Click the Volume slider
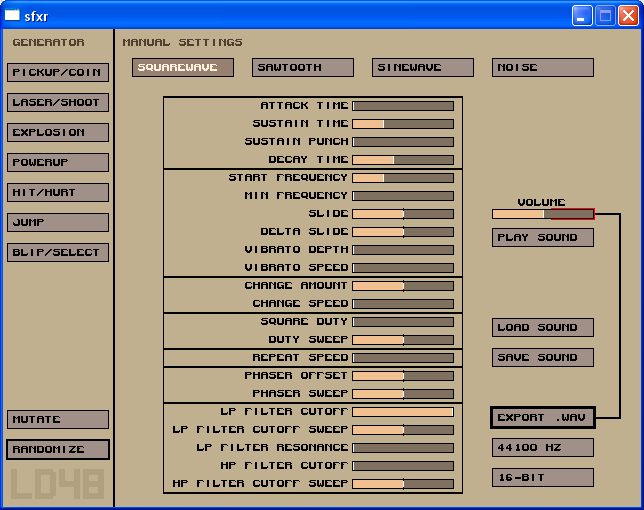This screenshot has width=644, height=510. [542, 213]
